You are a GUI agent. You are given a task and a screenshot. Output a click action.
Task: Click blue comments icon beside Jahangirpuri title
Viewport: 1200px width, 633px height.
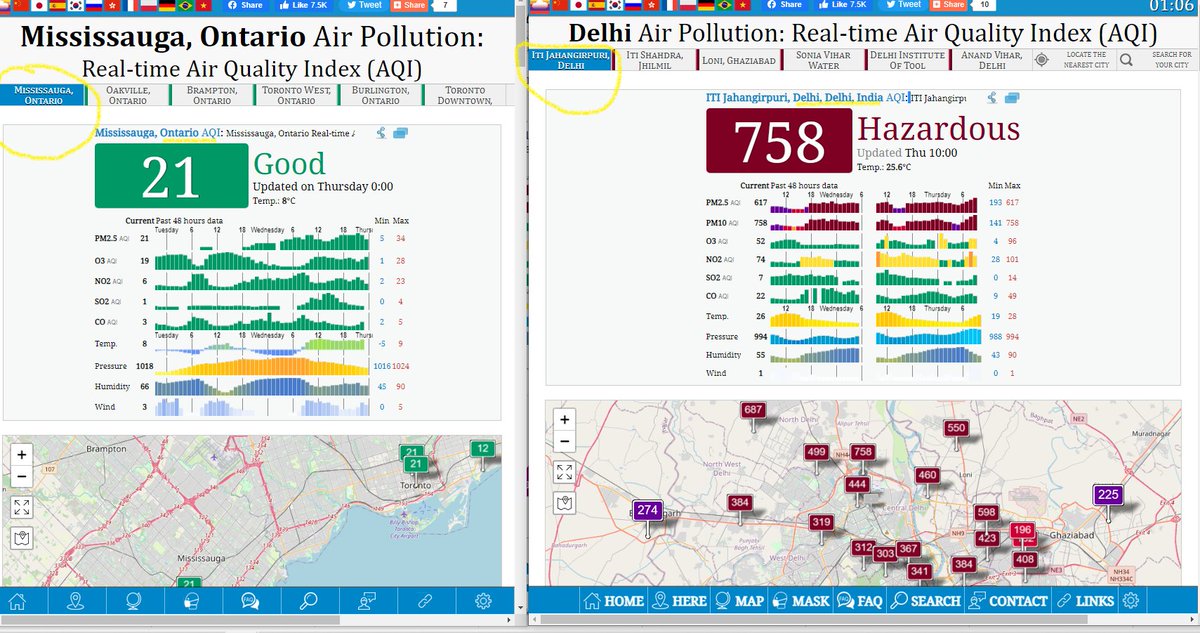1011,98
